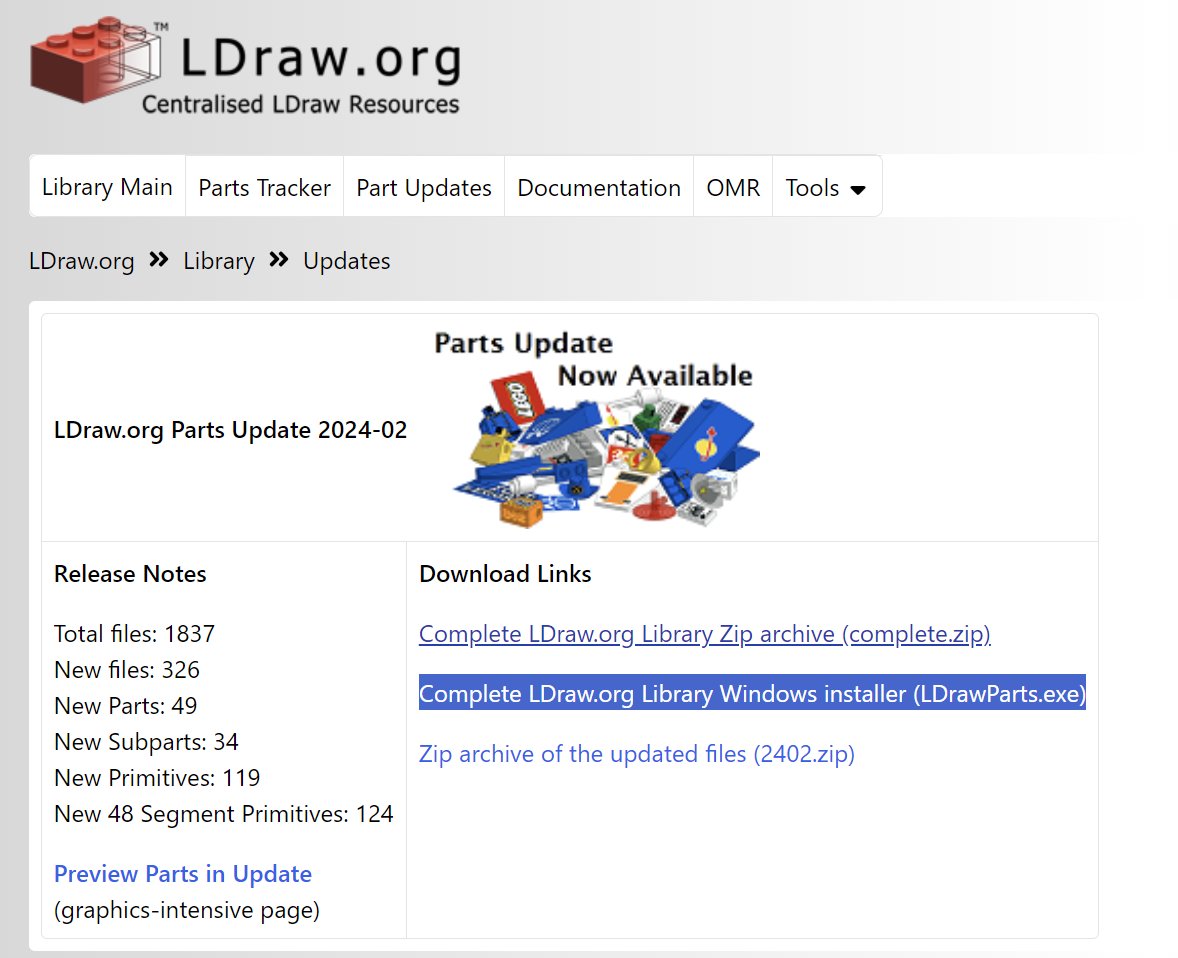Navigate to Library breadcrumb
The image size is (1178, 958).
(219, 261)
